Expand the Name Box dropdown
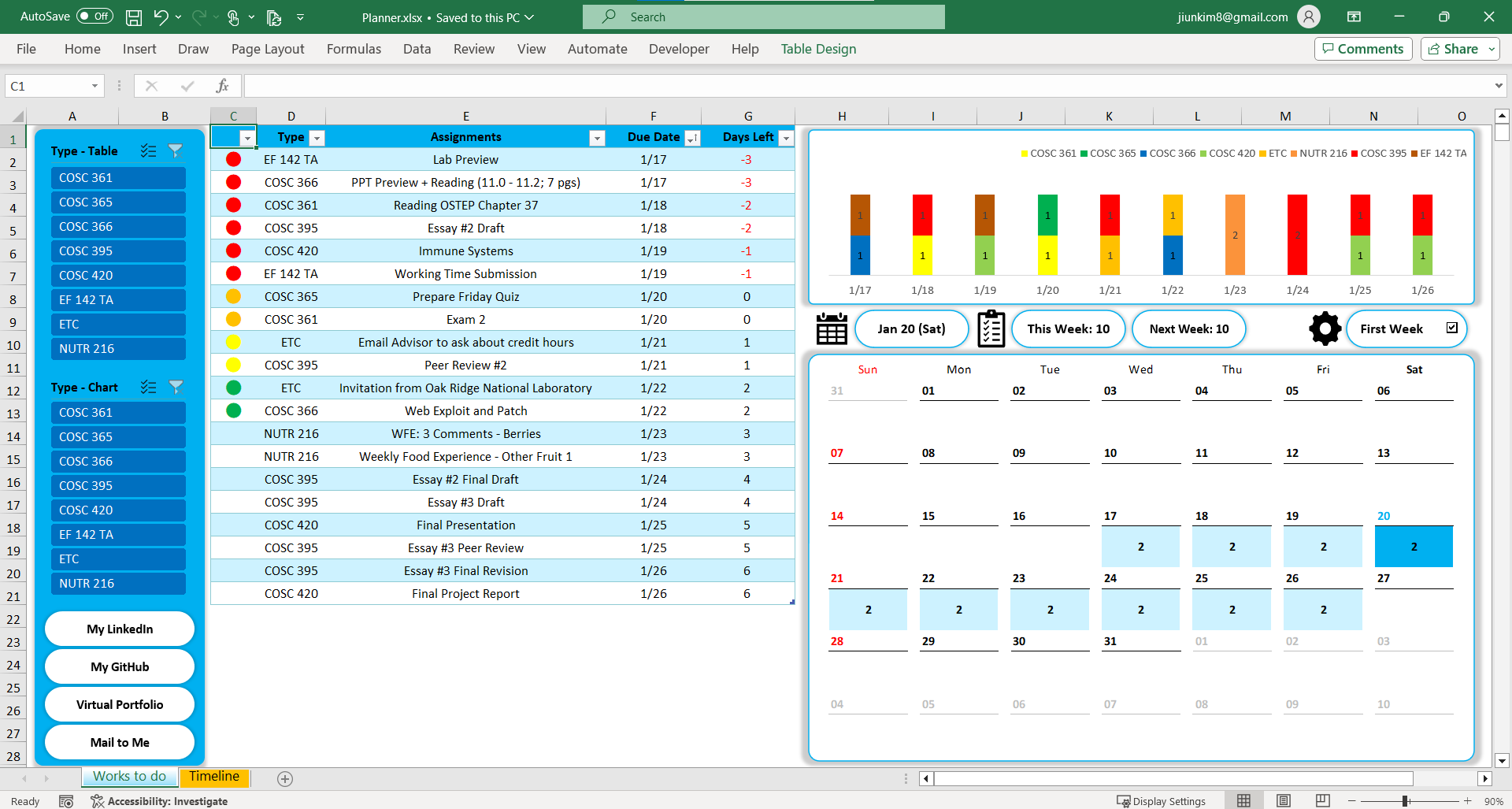 (94, 86)
